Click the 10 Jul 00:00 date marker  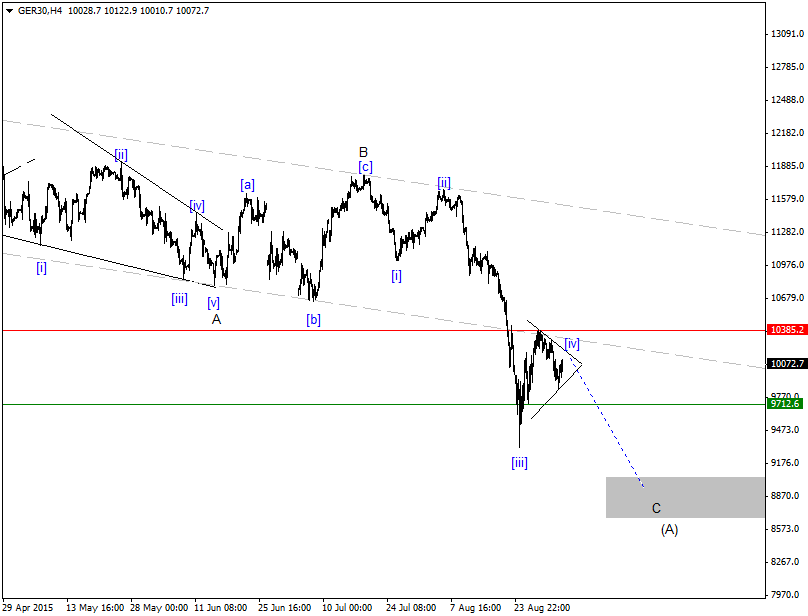[347, 608]
